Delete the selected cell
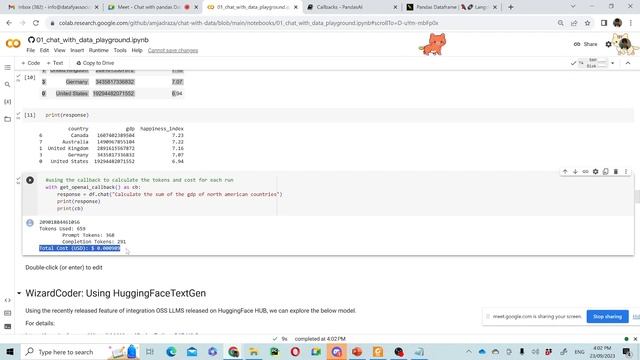This screenshot has width=640, height=360. pyautogui.click(x=616, y=171)
